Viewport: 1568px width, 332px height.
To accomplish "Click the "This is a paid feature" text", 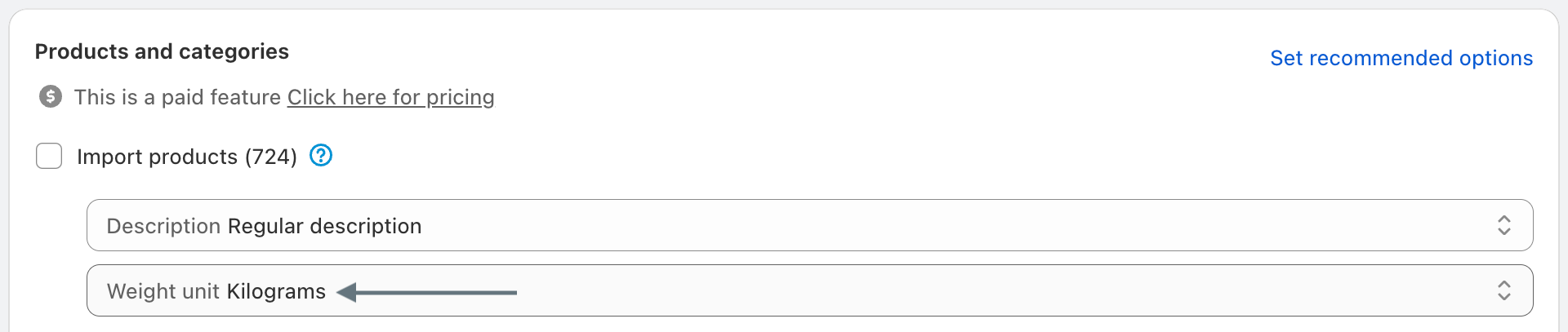I will pos(177,97).
